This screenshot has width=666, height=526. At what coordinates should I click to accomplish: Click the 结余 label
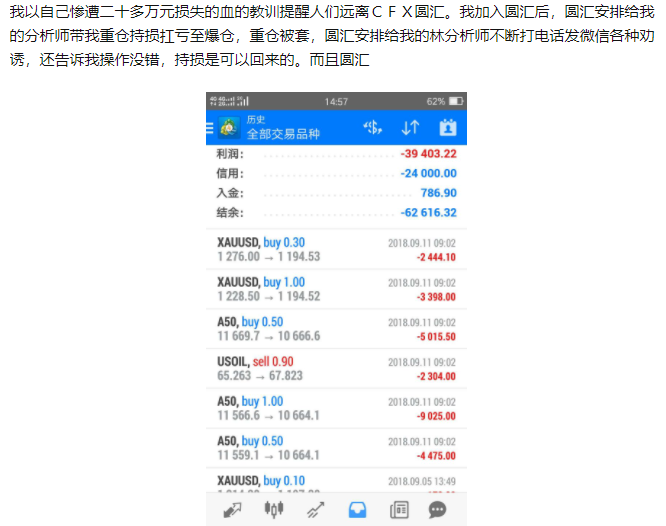(x=230, y=212)
